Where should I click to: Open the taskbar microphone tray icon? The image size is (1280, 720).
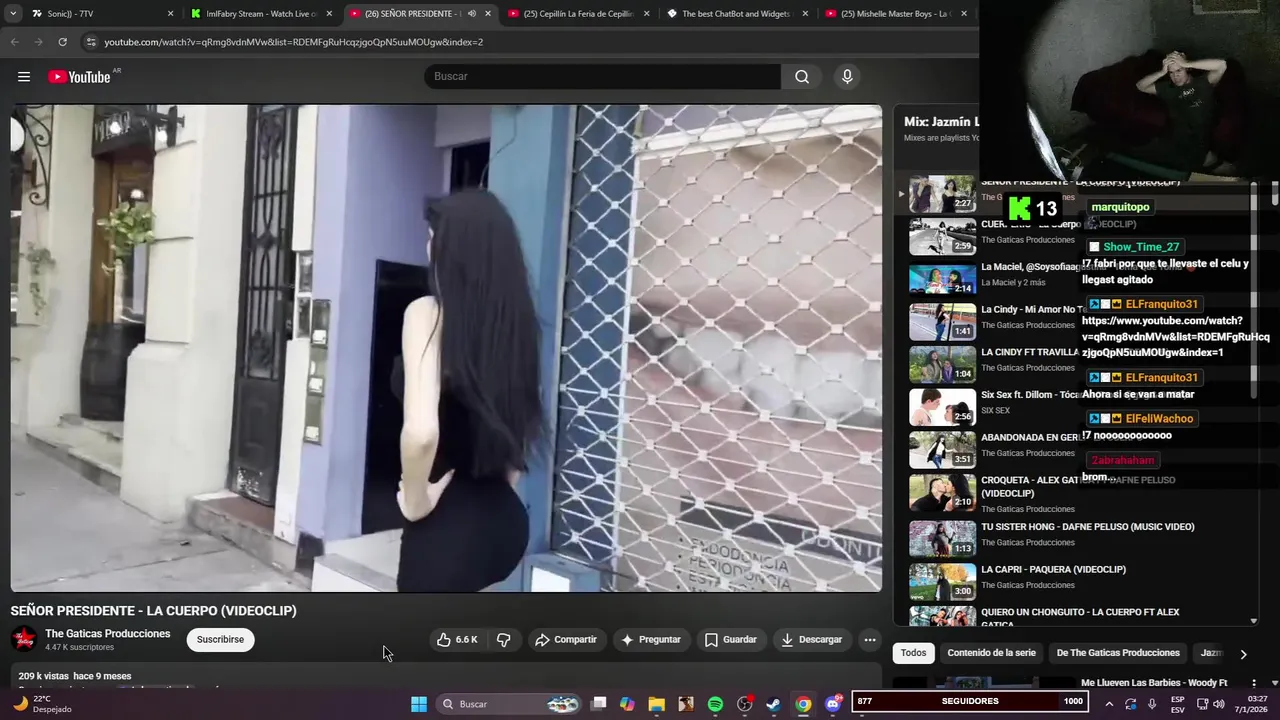coord(1152,704)
